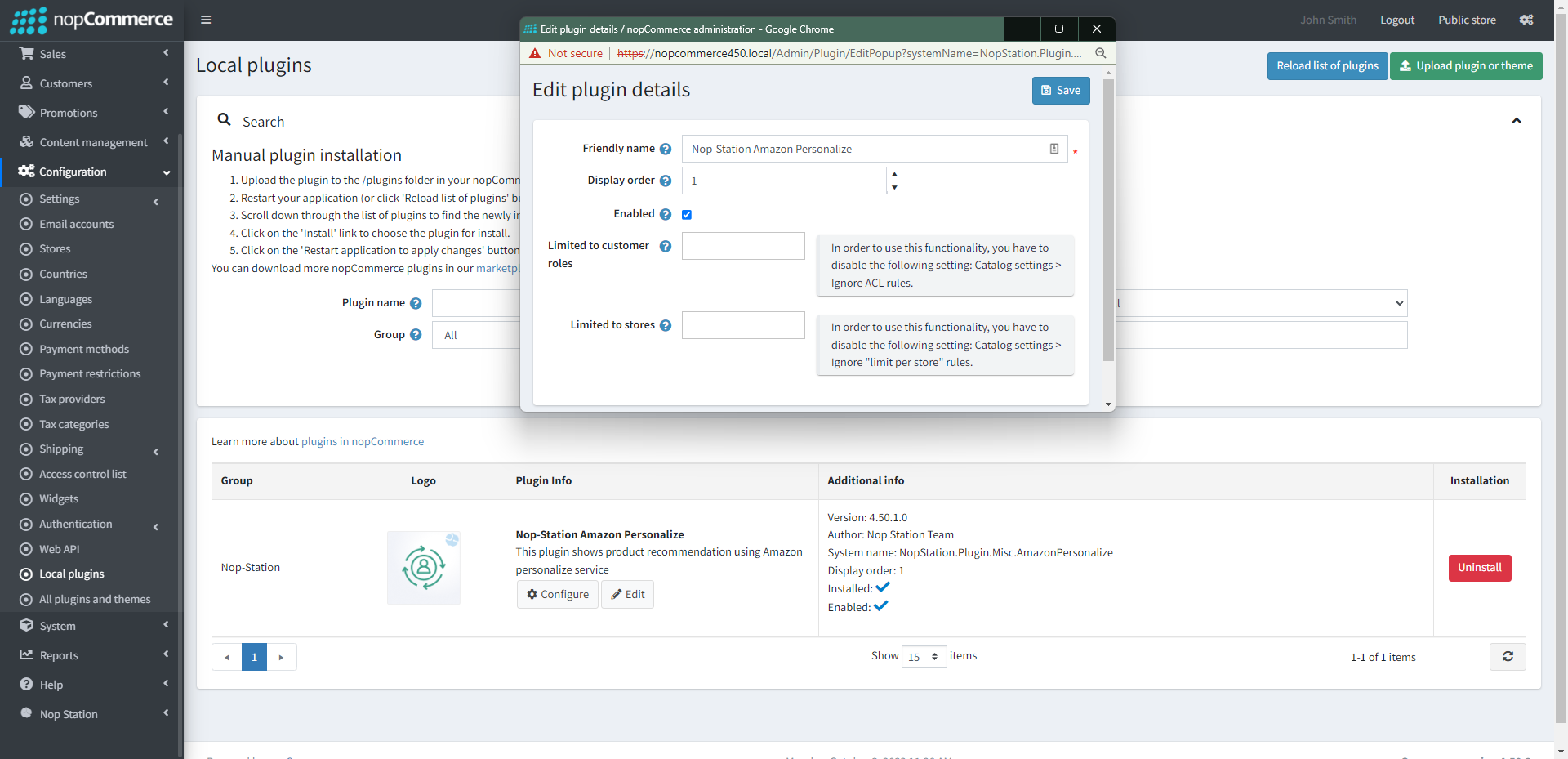Viewport: 1568px width, 759px height.
Task: Click Friendly name help question icon
Action: [x=666, y=149]
